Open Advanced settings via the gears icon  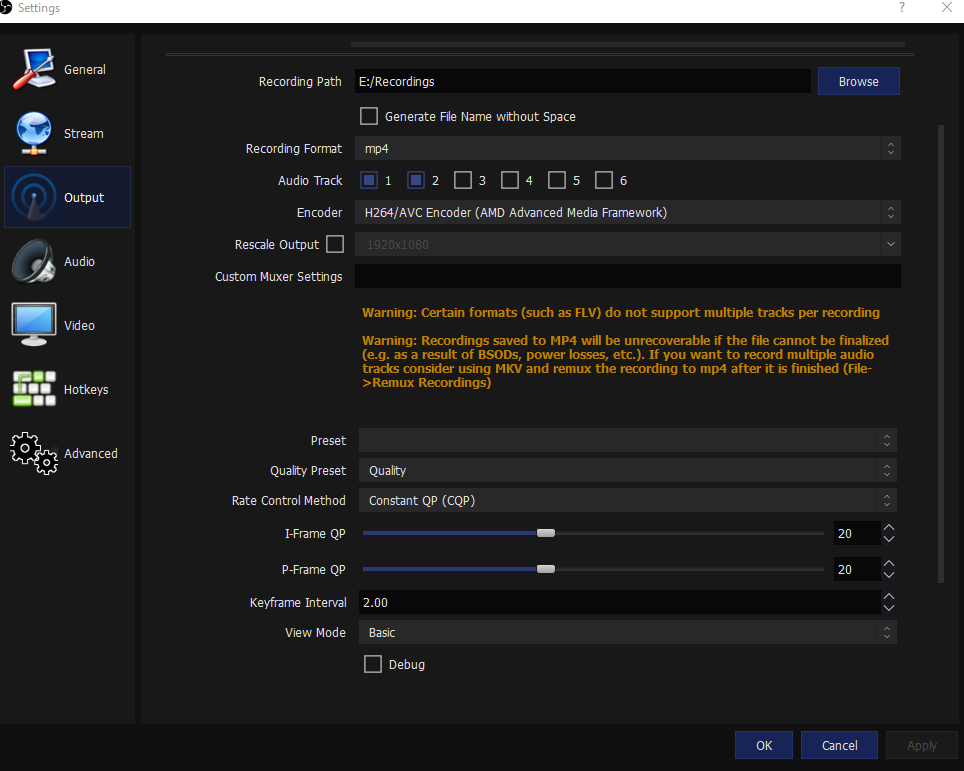click(x=34, y=453)
